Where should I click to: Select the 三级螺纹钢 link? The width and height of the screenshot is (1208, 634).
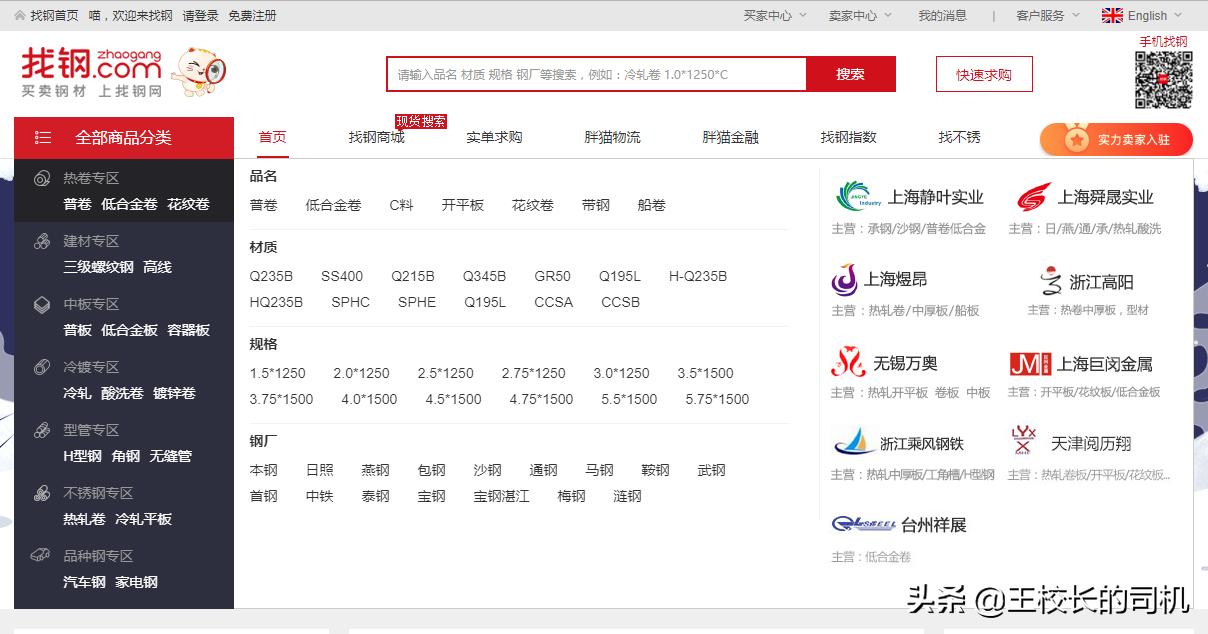click(x=98, y=267)
